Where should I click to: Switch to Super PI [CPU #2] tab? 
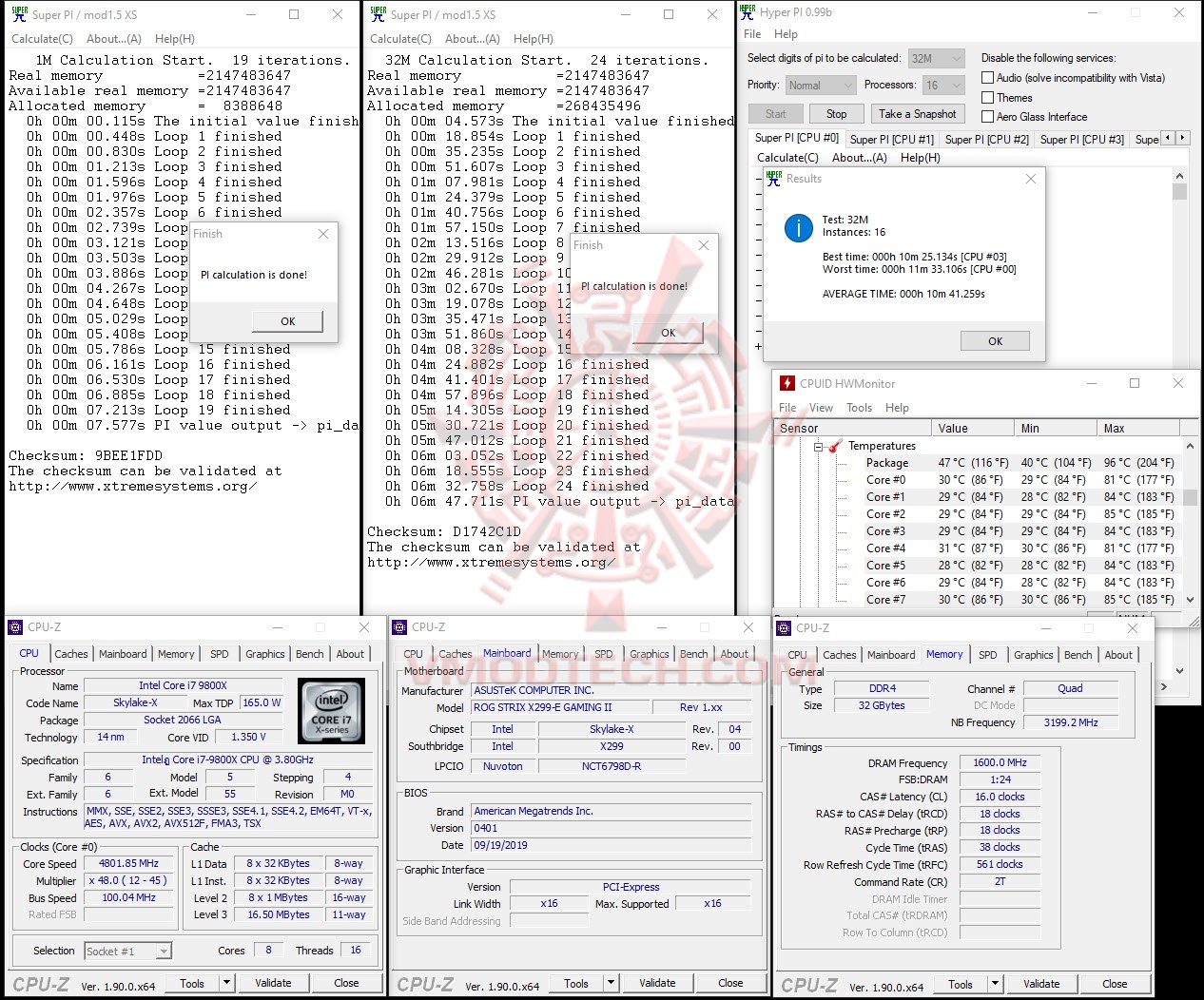pyautogui.click(x=987, y=139)
